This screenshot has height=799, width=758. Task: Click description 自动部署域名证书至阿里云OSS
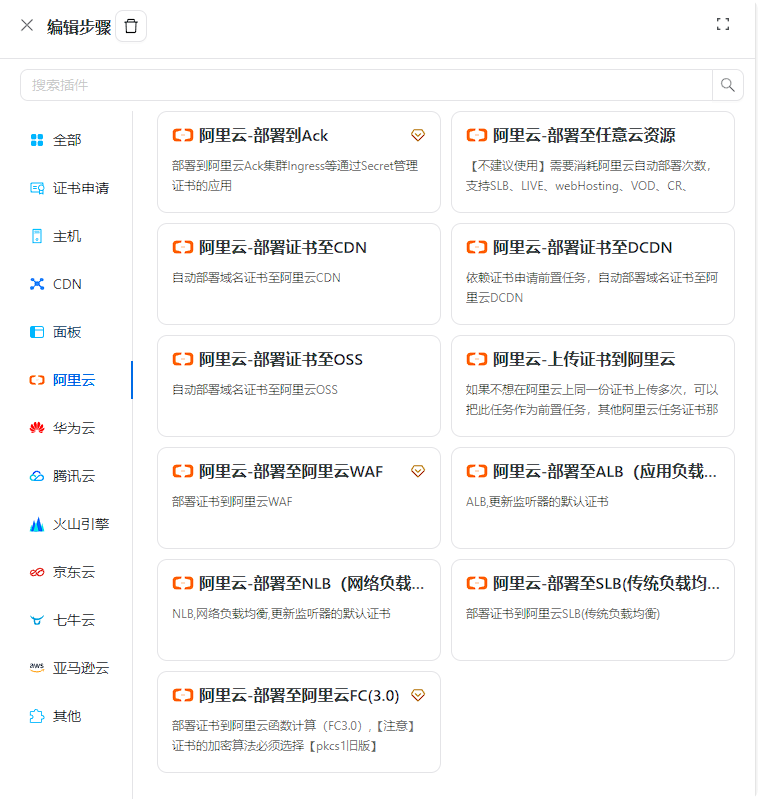pos(255,390)
